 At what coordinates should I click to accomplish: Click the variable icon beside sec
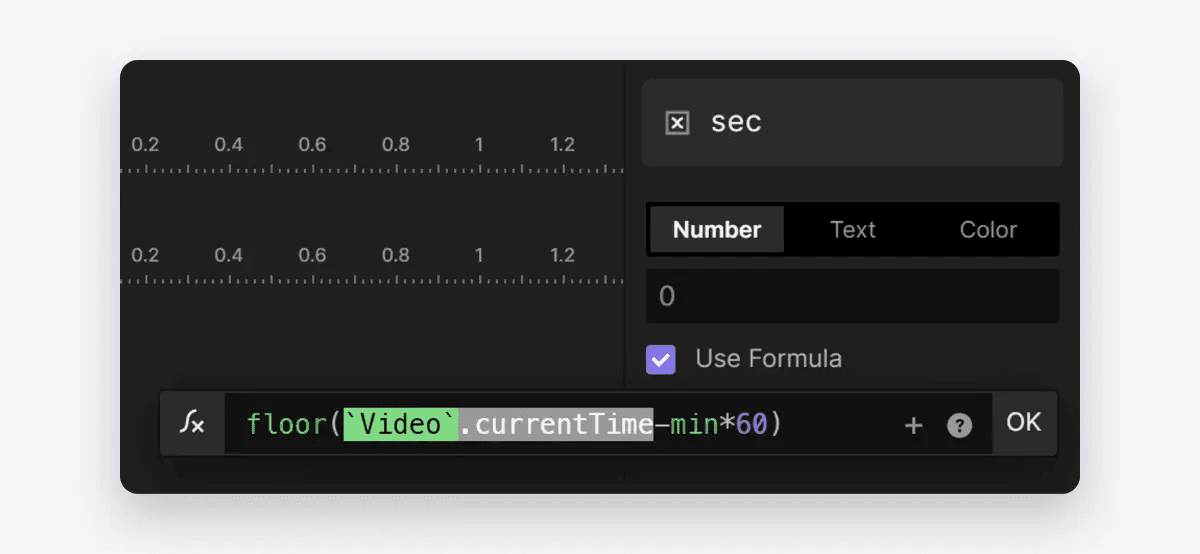pyautogui.click(x=677, y=123)
